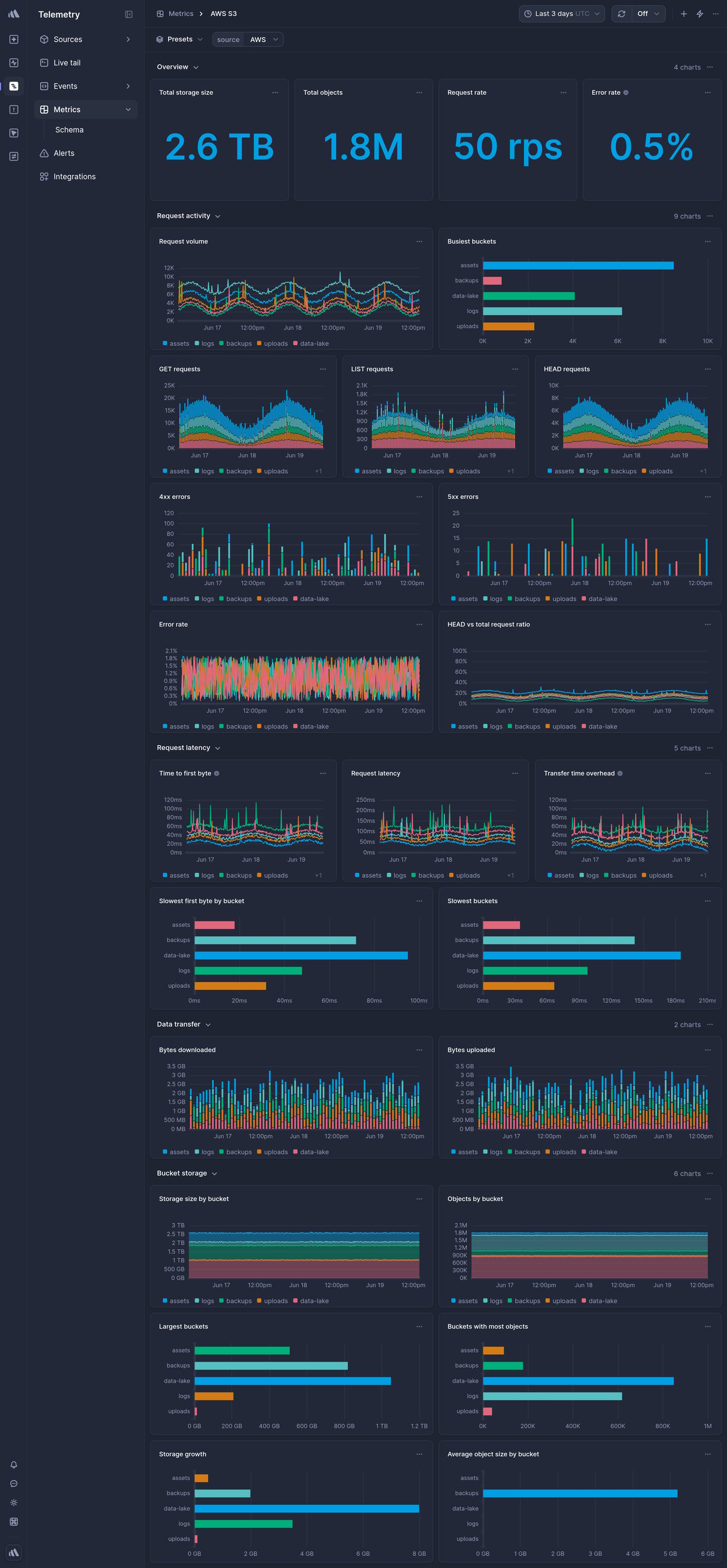This screenshot has width=727, height=1568.
Task: Open Schema under Metrics
Action: tap(69, 129)
